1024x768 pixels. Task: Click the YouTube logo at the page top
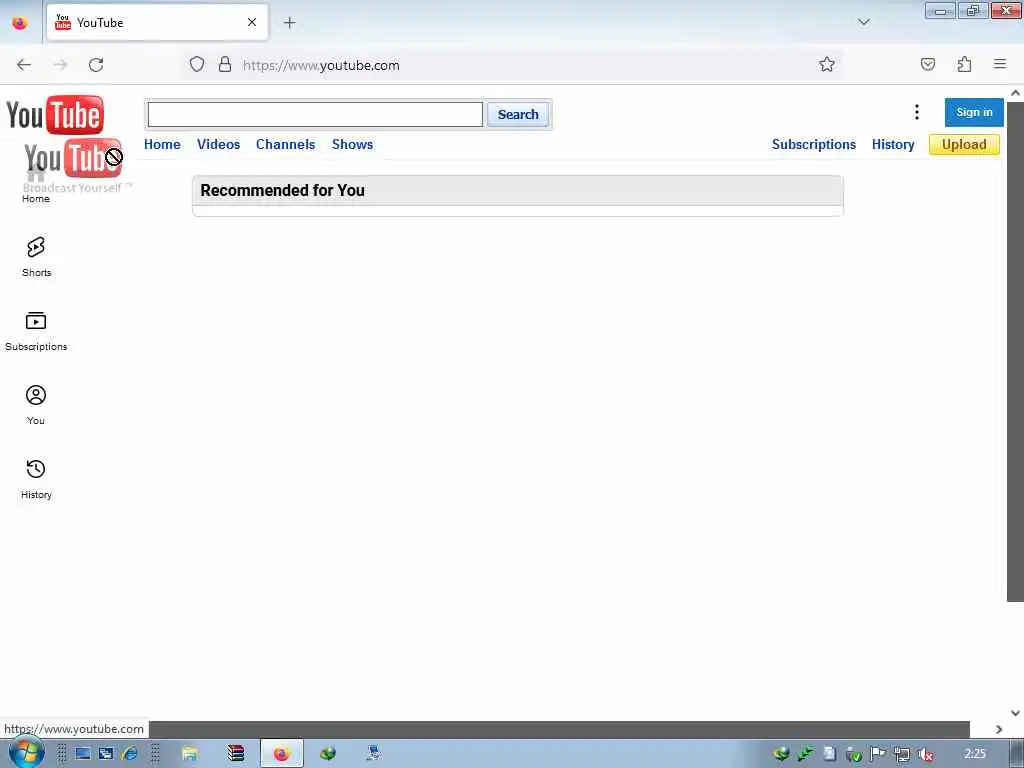55,115
